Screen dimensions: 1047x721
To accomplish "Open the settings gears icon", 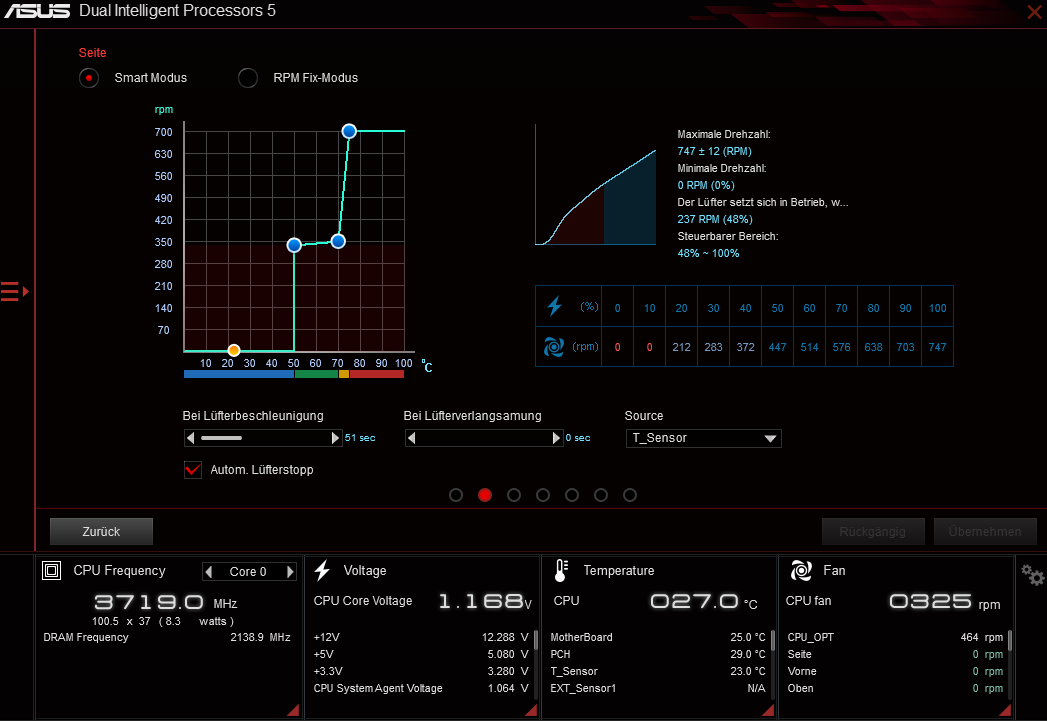I will point(1032,575).
